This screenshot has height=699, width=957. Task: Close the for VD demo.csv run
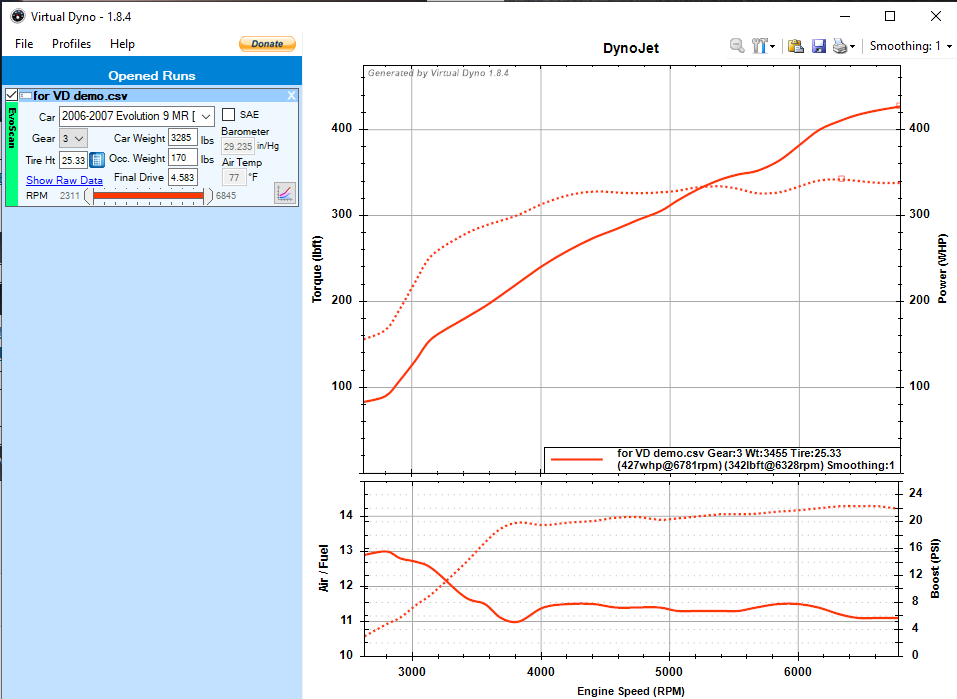[x=292, y=95]
